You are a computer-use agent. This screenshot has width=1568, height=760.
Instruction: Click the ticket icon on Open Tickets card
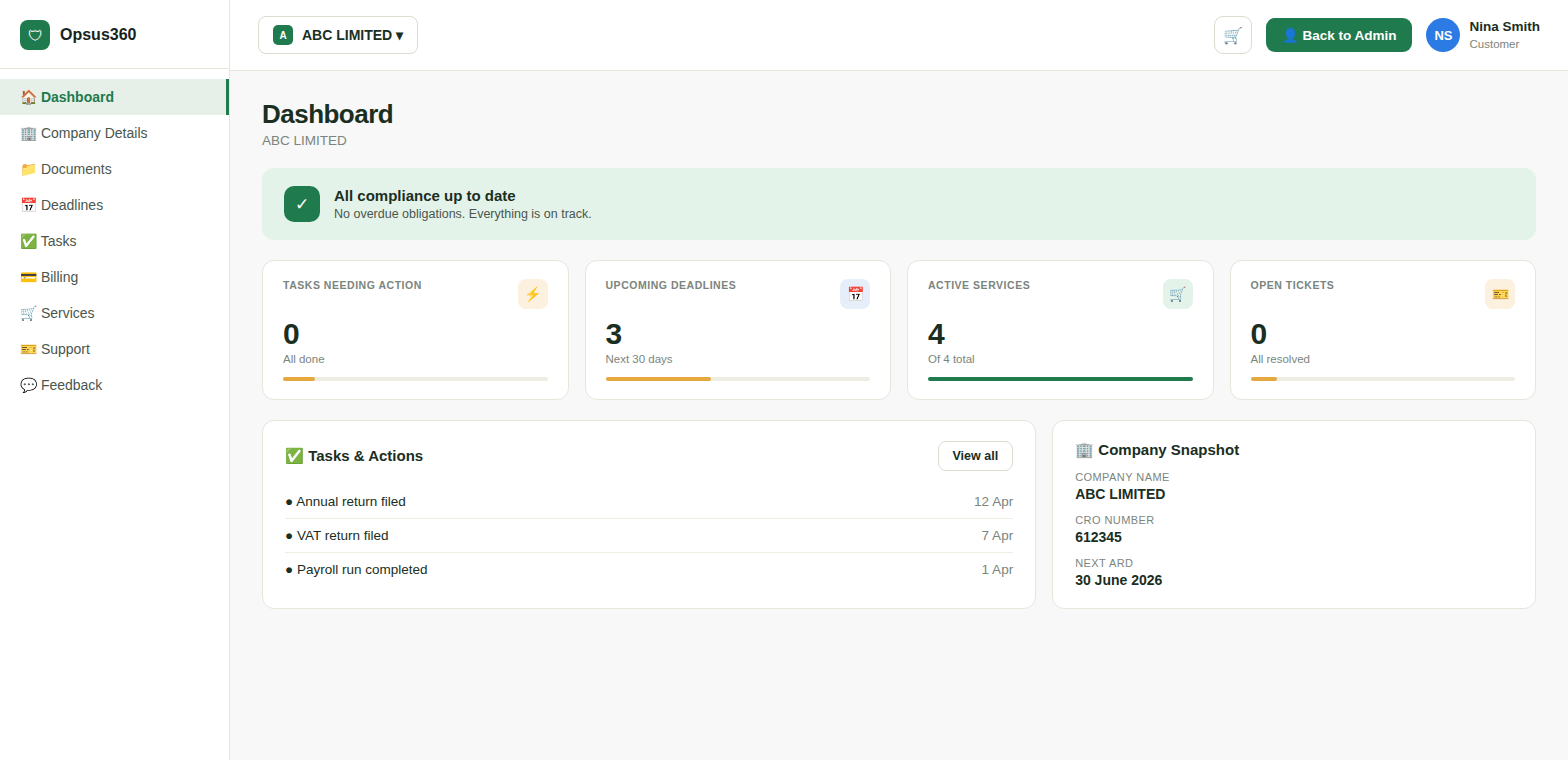1500,294
